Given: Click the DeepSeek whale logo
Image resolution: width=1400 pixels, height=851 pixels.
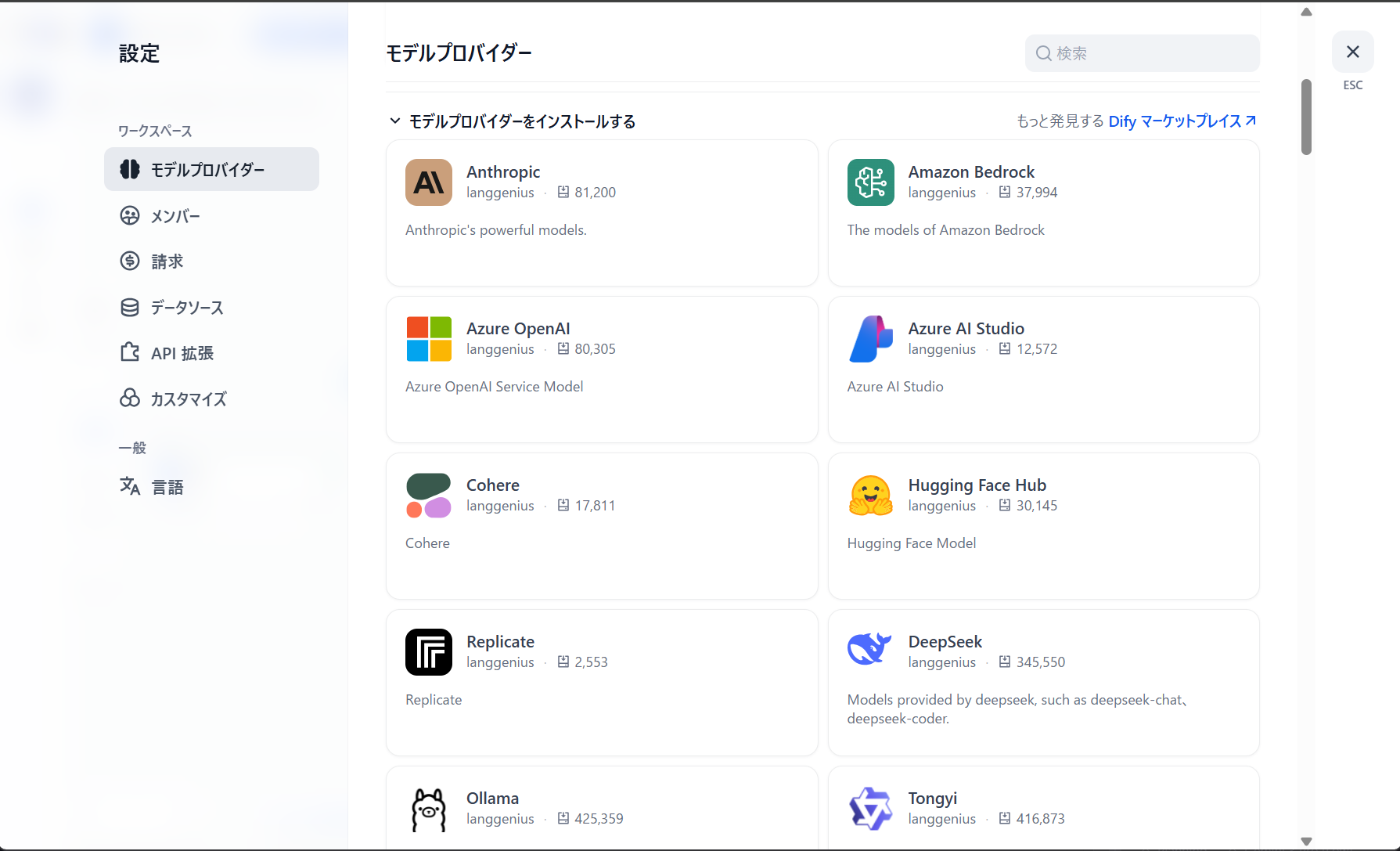Looking at the screenshot, I should coord(870,649).
